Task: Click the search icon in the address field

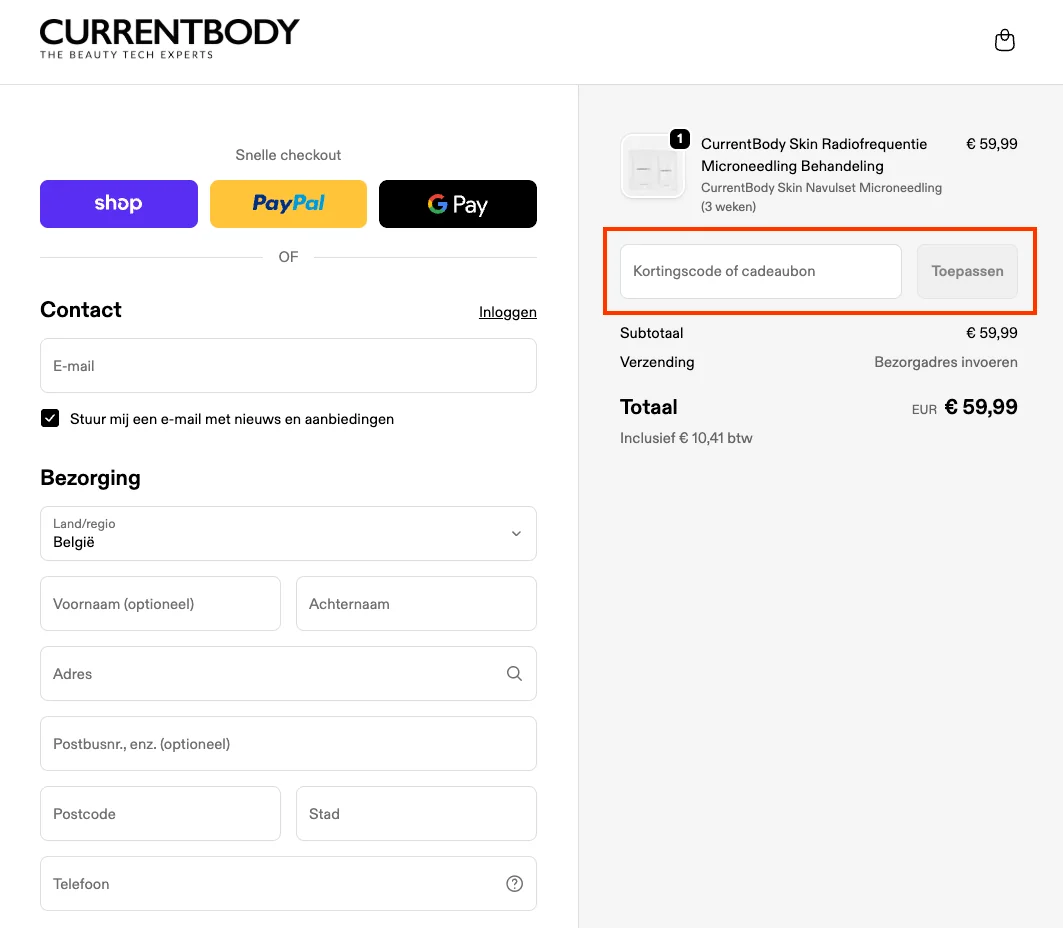Action: point(514,673)
